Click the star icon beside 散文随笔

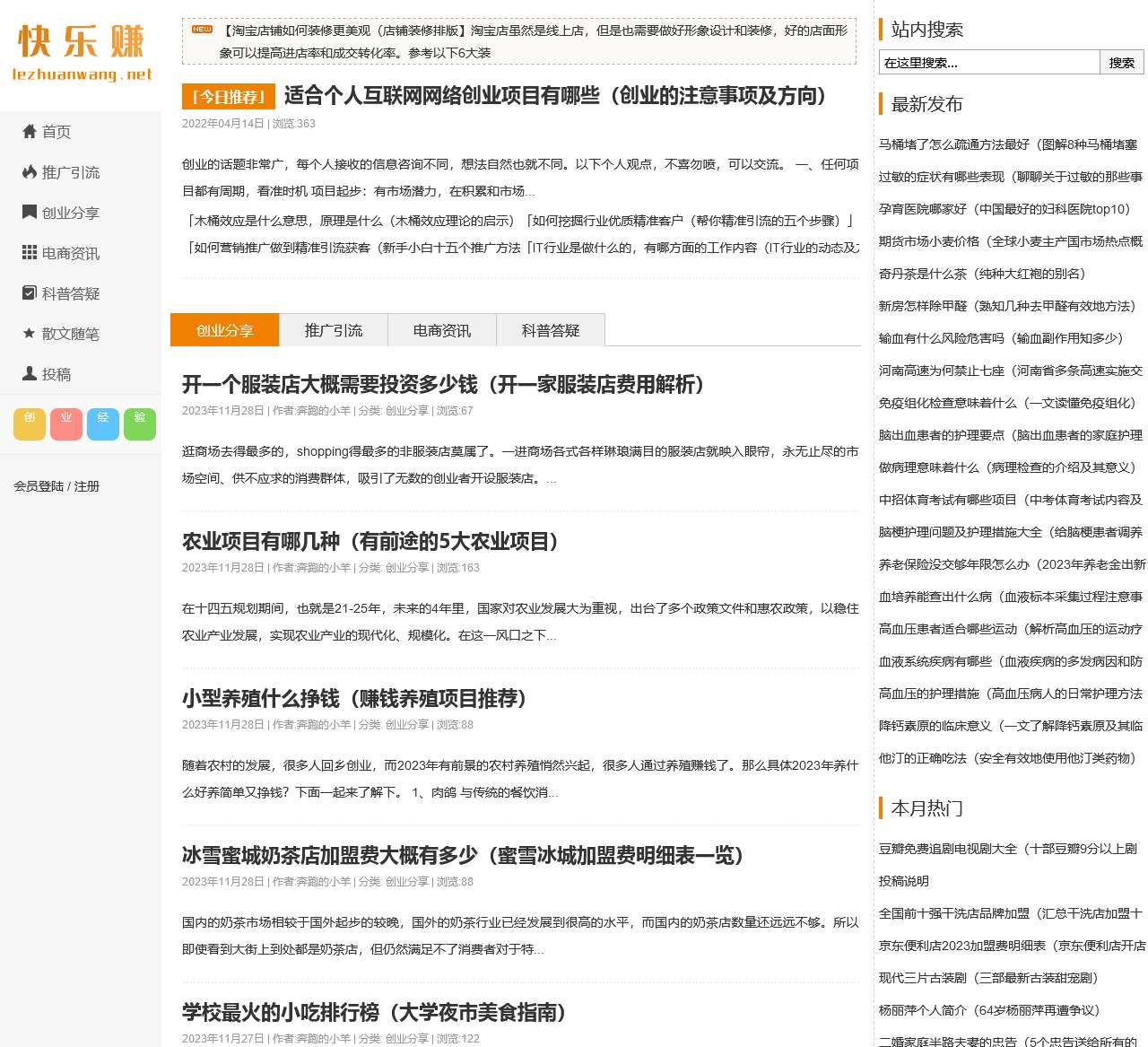(x=30, y=334)
